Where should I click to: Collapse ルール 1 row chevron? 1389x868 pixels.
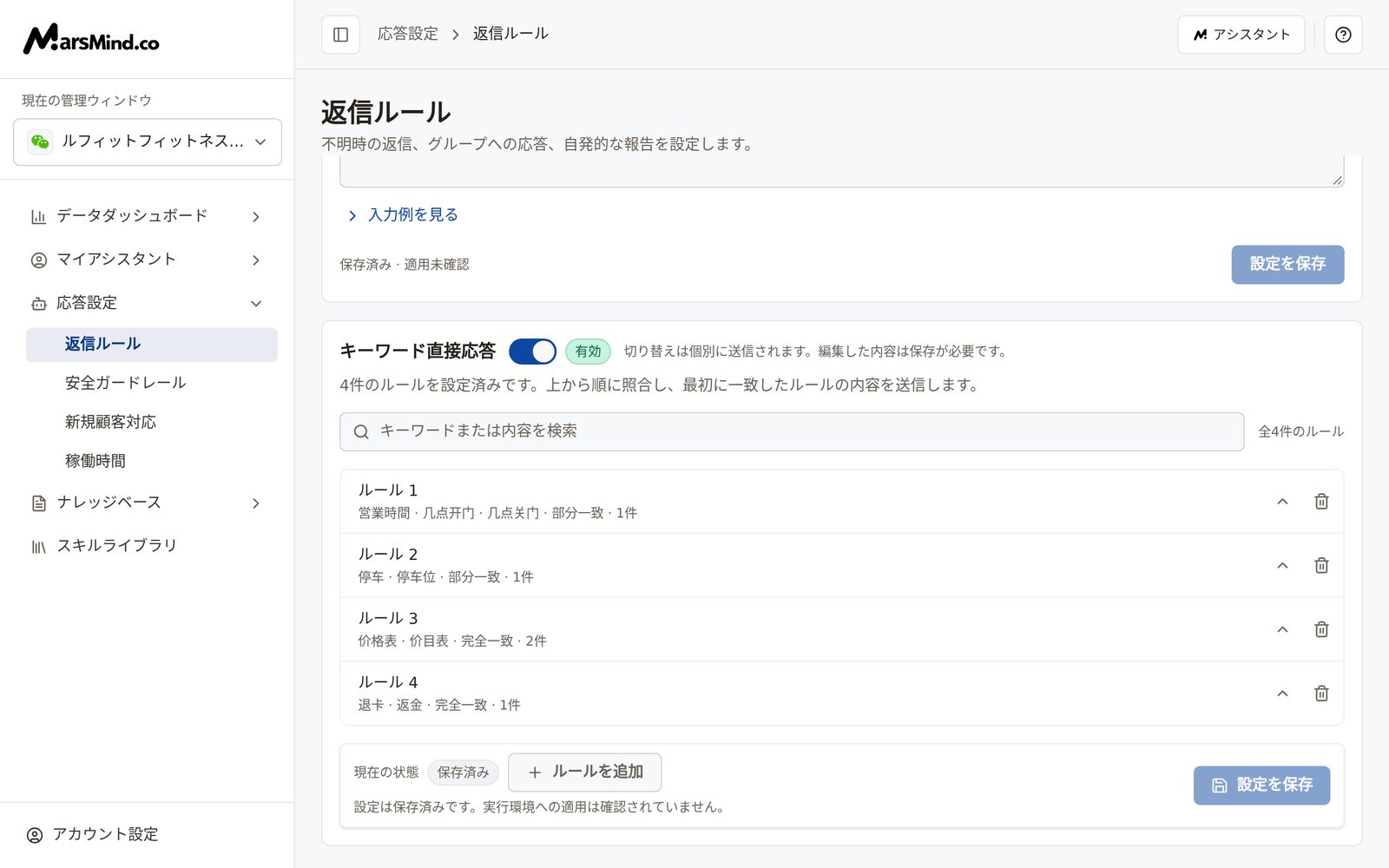pyautogui.click(x=1282, y=501)
